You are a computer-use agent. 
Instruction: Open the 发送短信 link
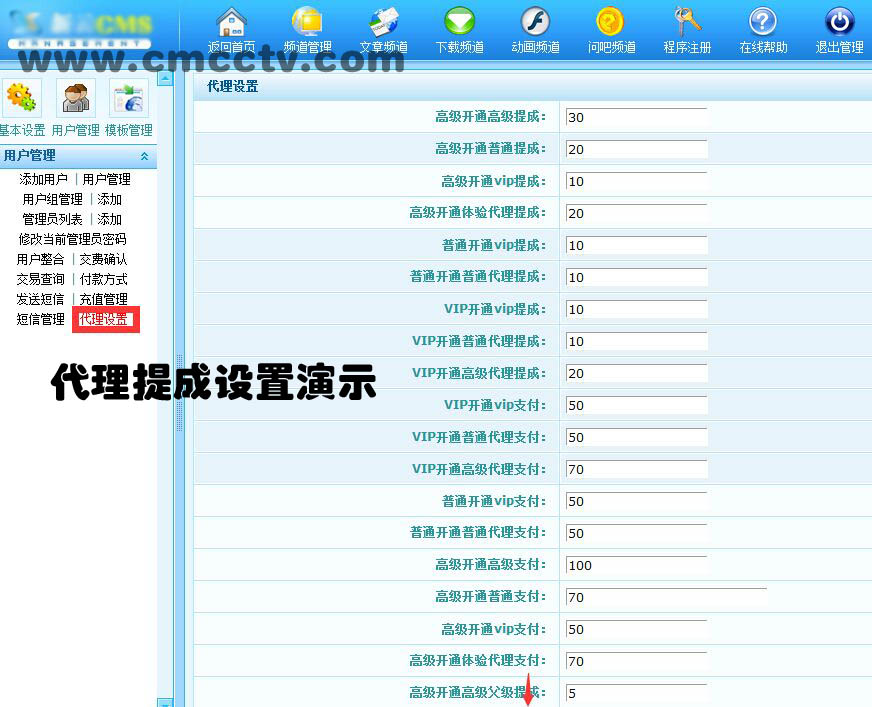(x=40, y=299)
